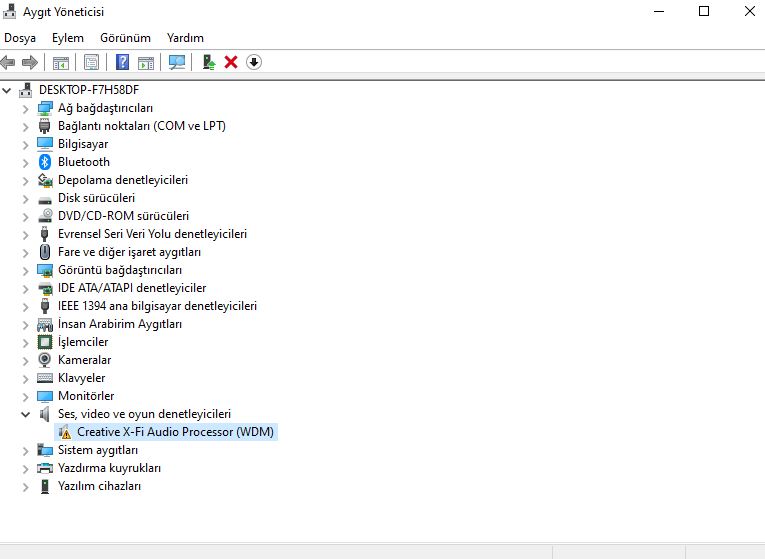Expand Depolama denetleyicileri category

point(25,181)
